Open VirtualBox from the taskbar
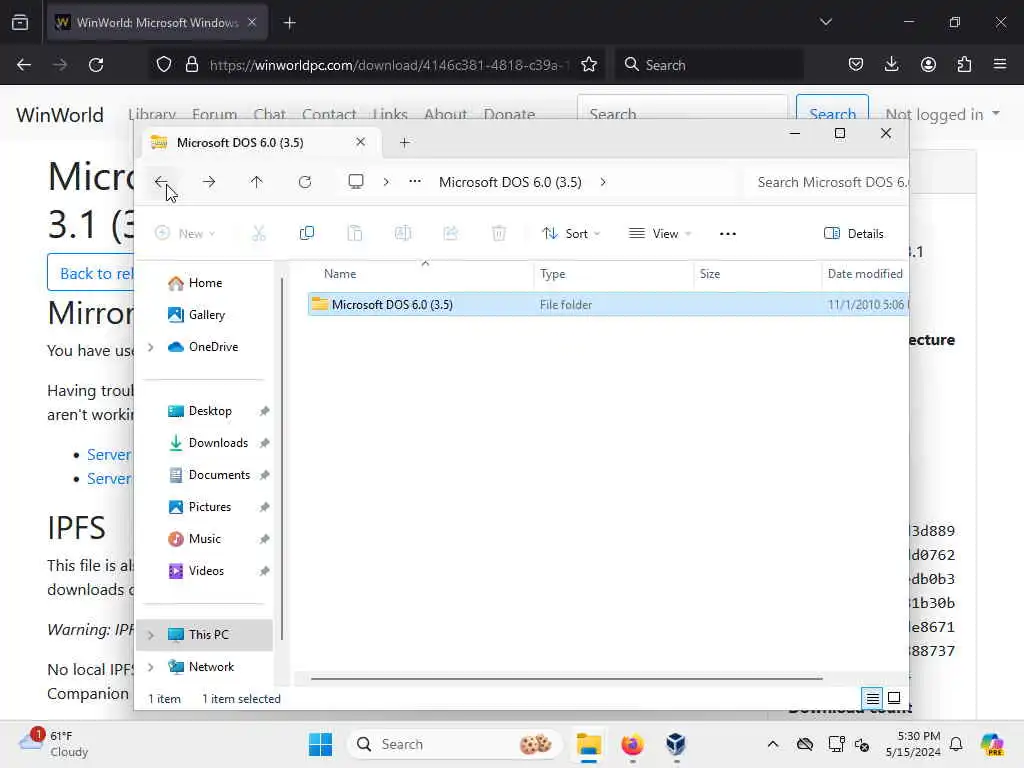This screenshot has height=768, width=1024. (x=676, y=744)
